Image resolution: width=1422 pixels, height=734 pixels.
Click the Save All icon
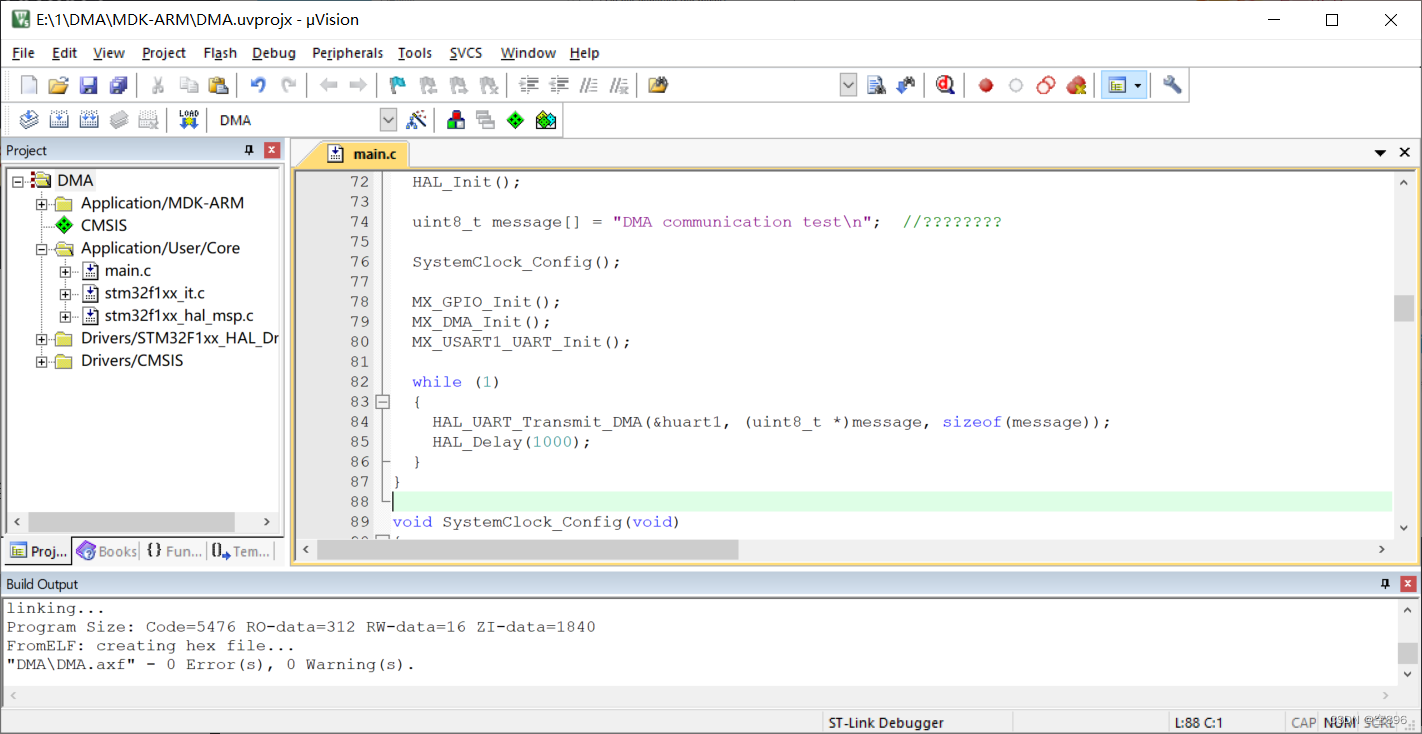click(x=119, y=86)
